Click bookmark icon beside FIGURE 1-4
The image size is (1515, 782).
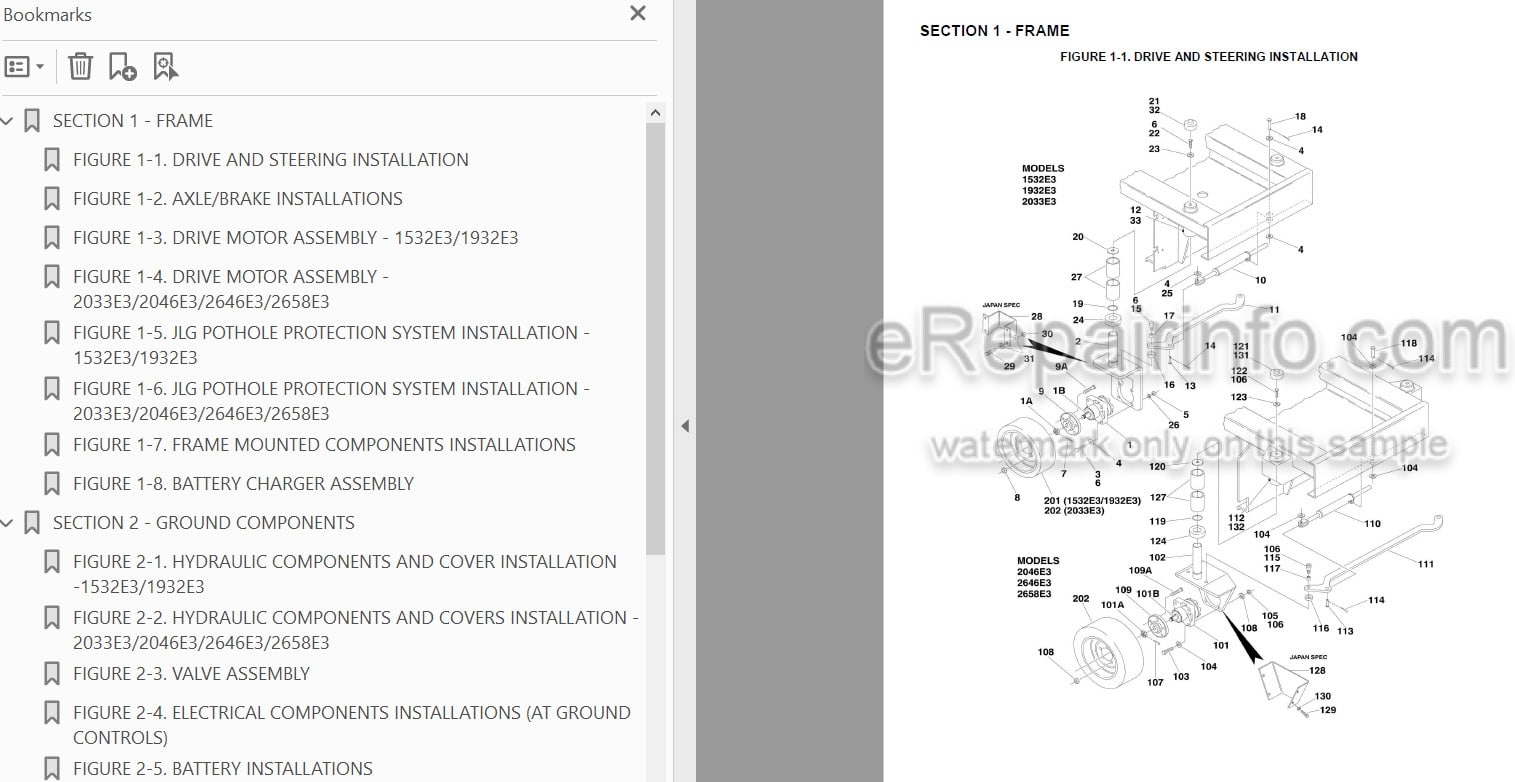coord(52,277)
